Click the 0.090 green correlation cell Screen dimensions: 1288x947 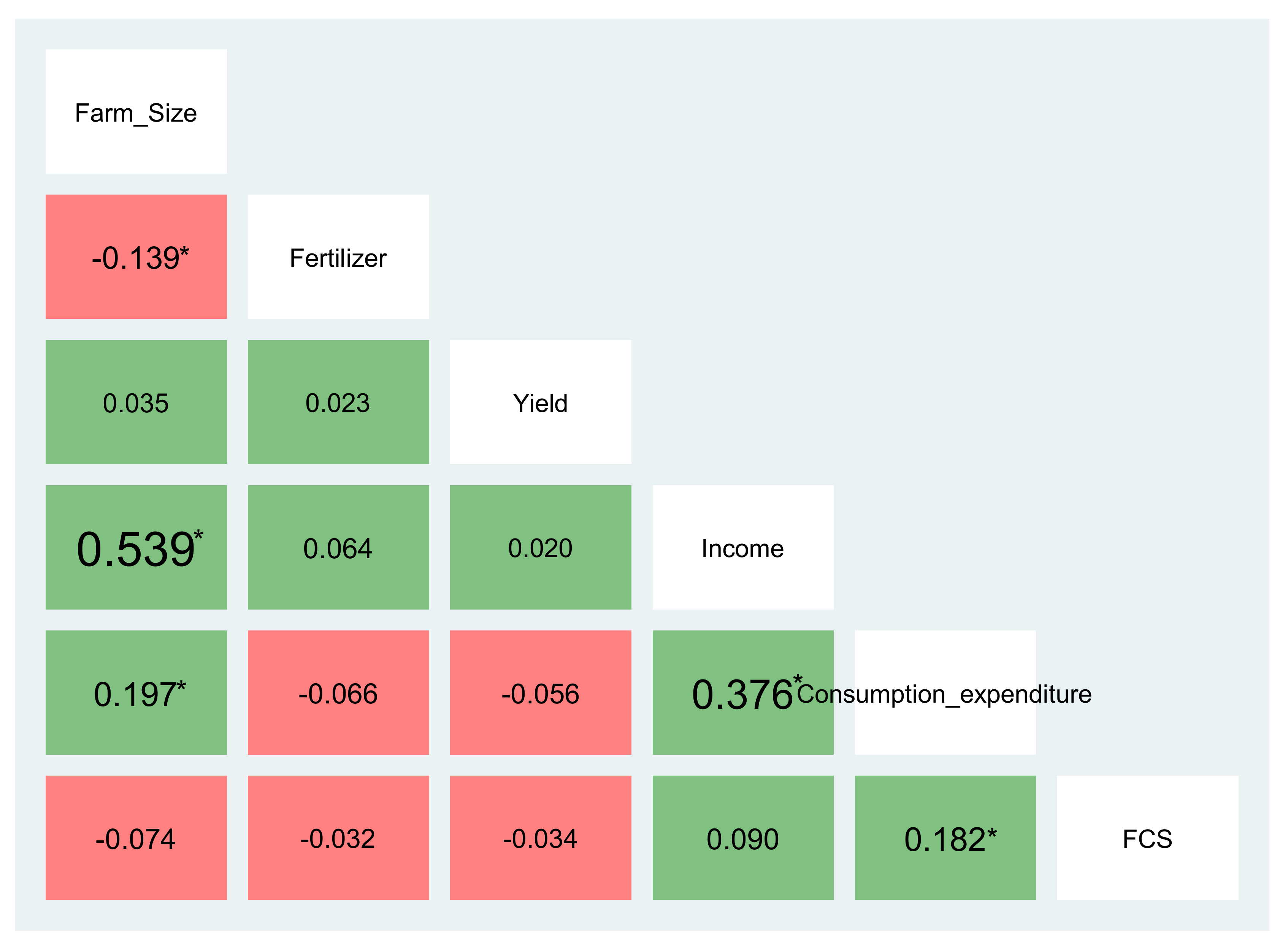pos(742,838)
